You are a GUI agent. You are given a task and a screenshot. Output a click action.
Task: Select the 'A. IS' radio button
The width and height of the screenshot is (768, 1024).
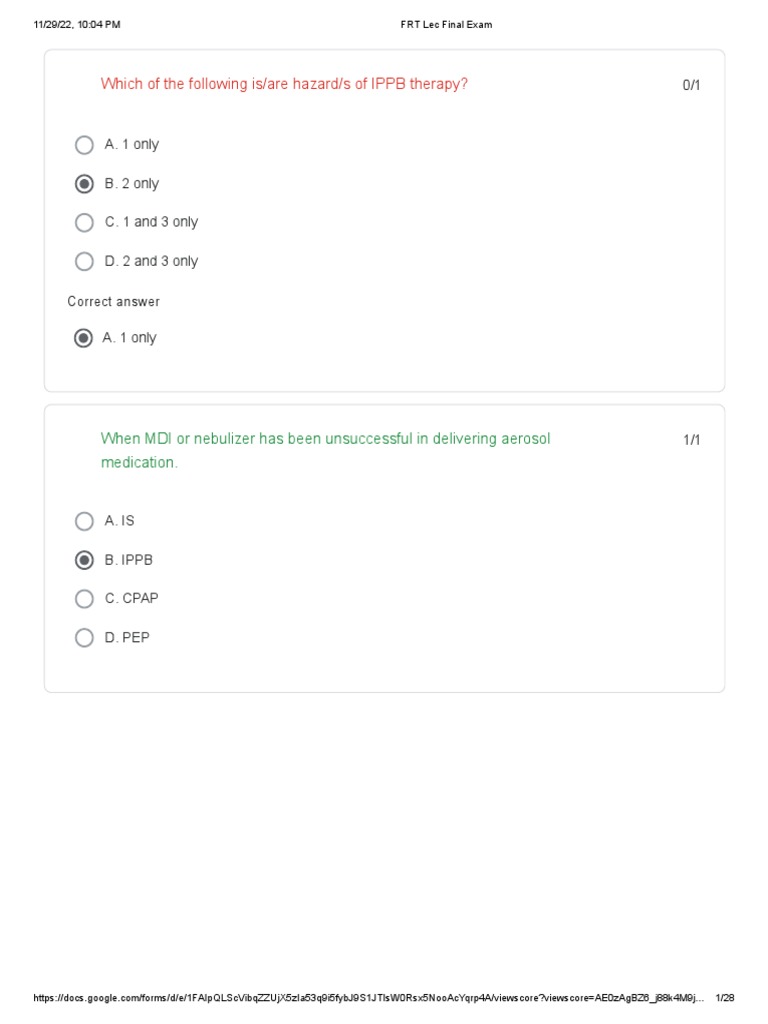click(x=84, y=521)
